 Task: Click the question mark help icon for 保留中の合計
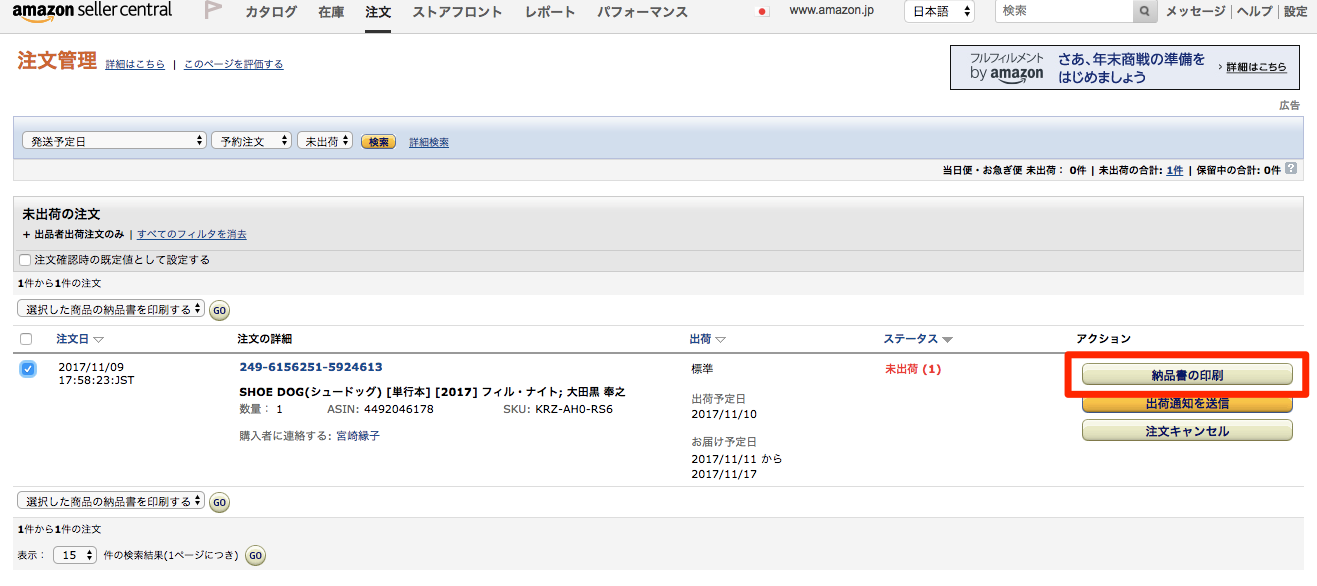click(x=1291, y=169)
